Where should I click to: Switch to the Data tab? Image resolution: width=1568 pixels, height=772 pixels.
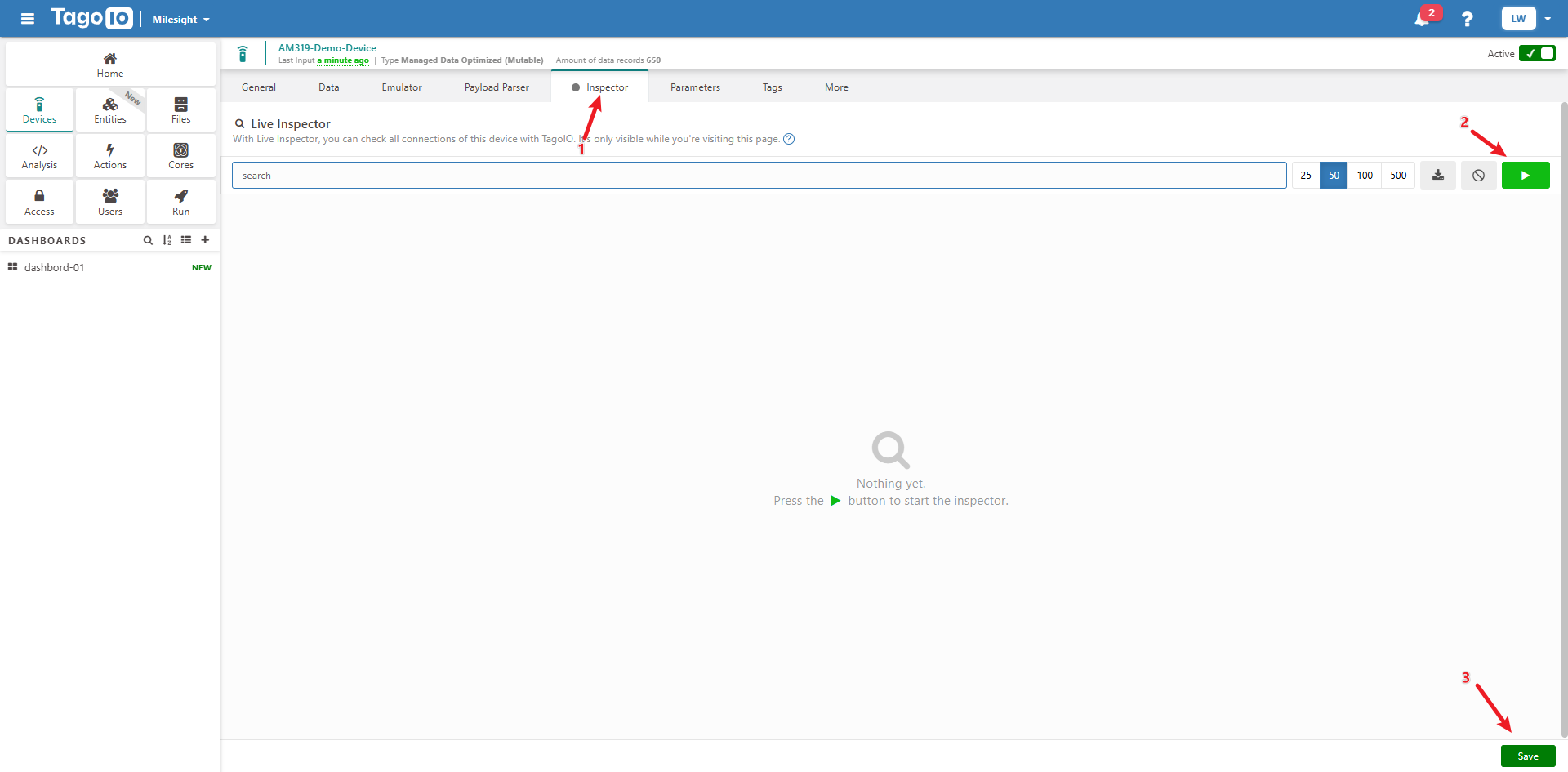(x=329, y=87)
